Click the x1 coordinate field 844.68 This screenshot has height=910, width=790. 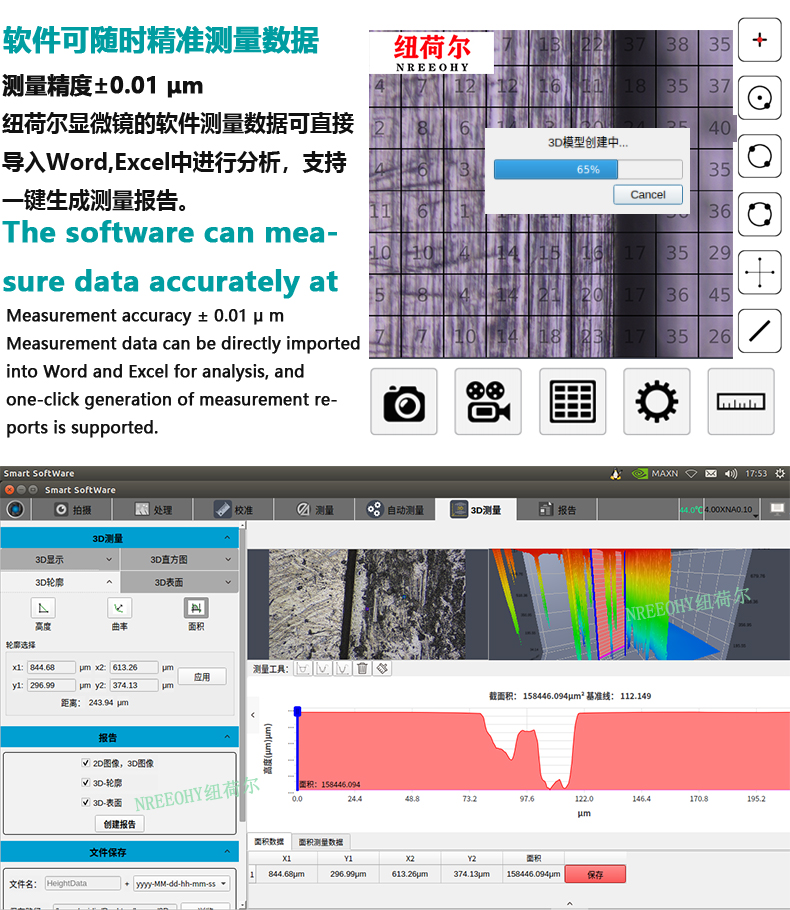pyautogui.click(x=51, y=667)
